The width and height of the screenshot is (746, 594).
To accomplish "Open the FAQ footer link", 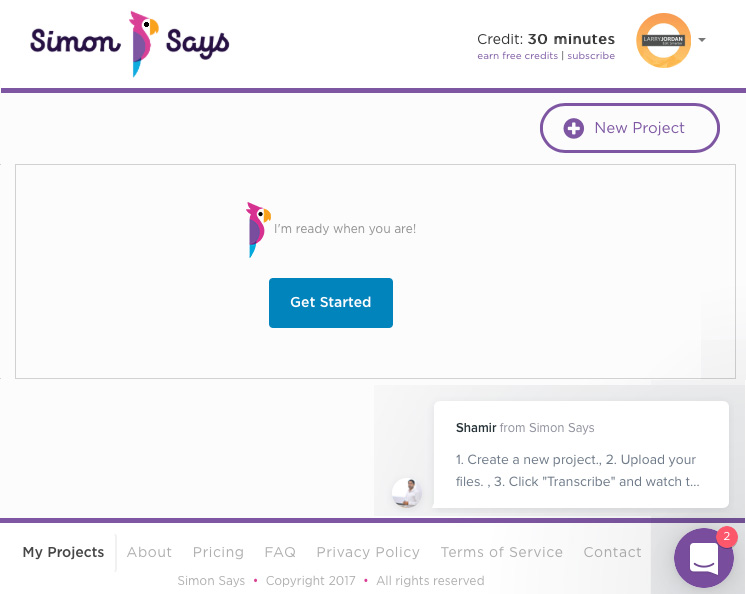I will tap(280, 552).
